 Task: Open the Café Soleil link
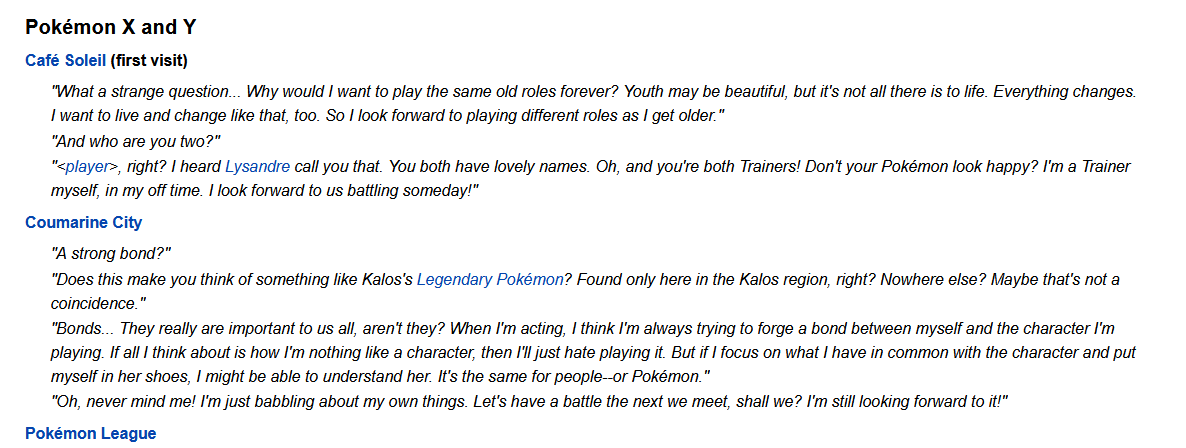coord(65,61)
